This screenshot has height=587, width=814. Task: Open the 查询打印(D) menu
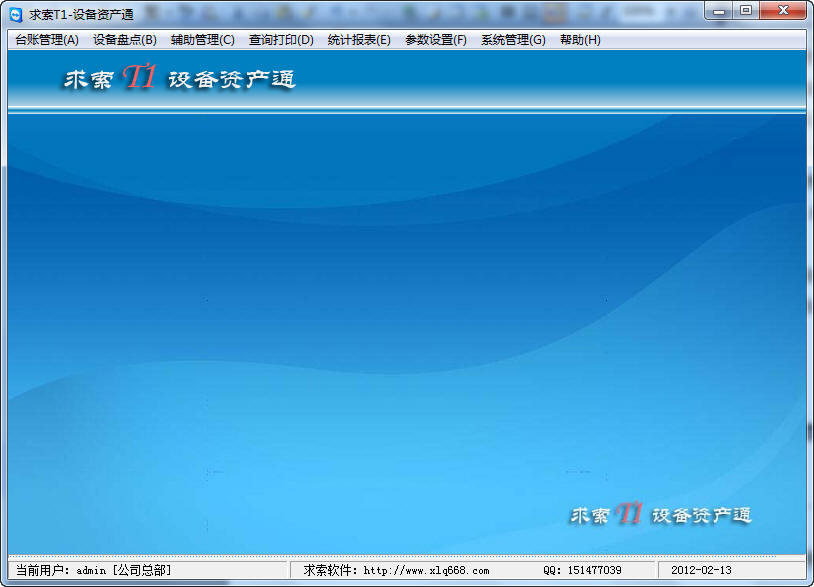[x=281, y=40]
